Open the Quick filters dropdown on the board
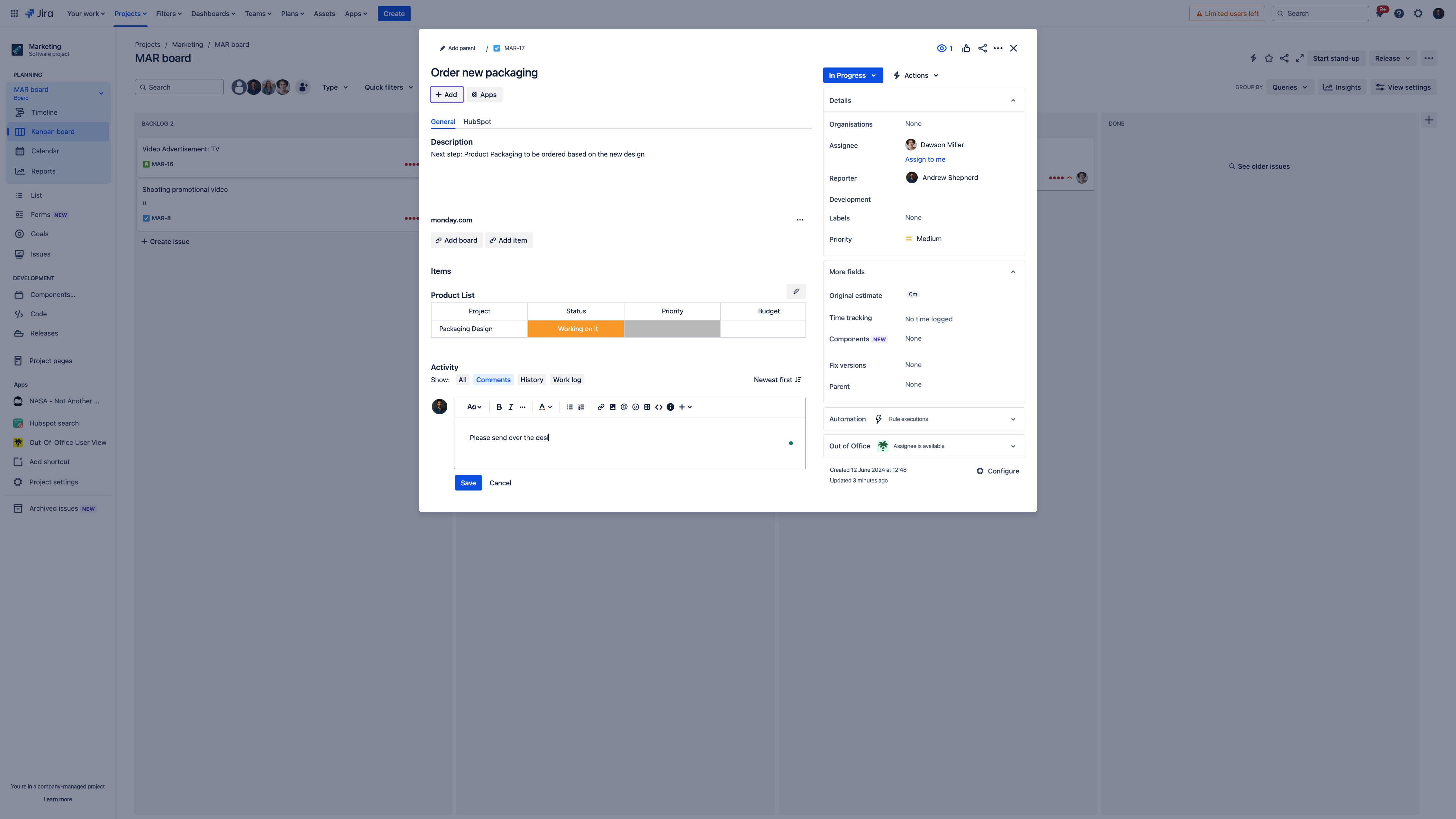Screen dimensions: 1456x819 [x=389, y=87]
